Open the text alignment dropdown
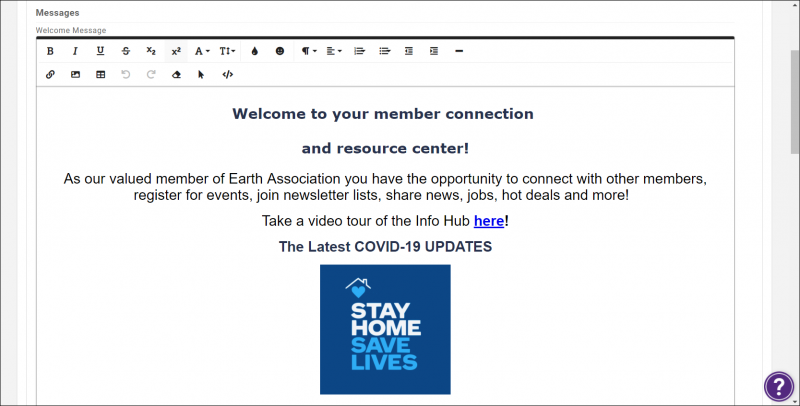 334,51
